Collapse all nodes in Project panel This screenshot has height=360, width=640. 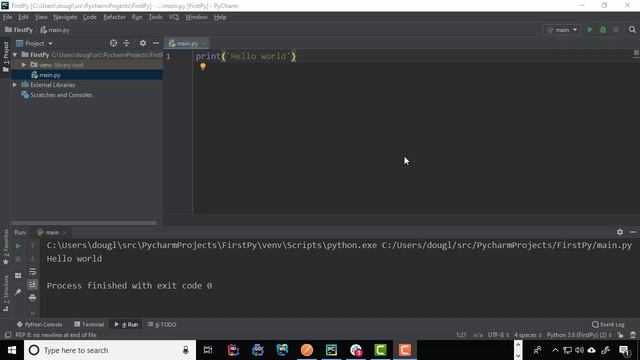click(127, 43)
